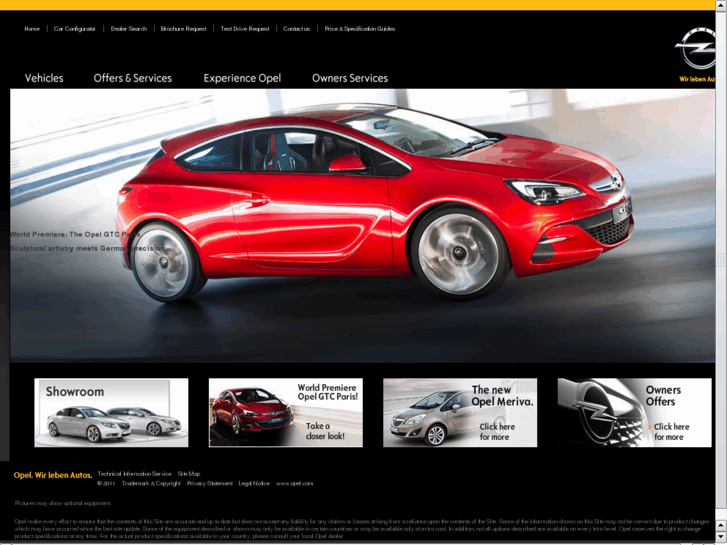
Task: Open Trademark & Copyright page
Action: pyautogui.click(x=151, y=483)
